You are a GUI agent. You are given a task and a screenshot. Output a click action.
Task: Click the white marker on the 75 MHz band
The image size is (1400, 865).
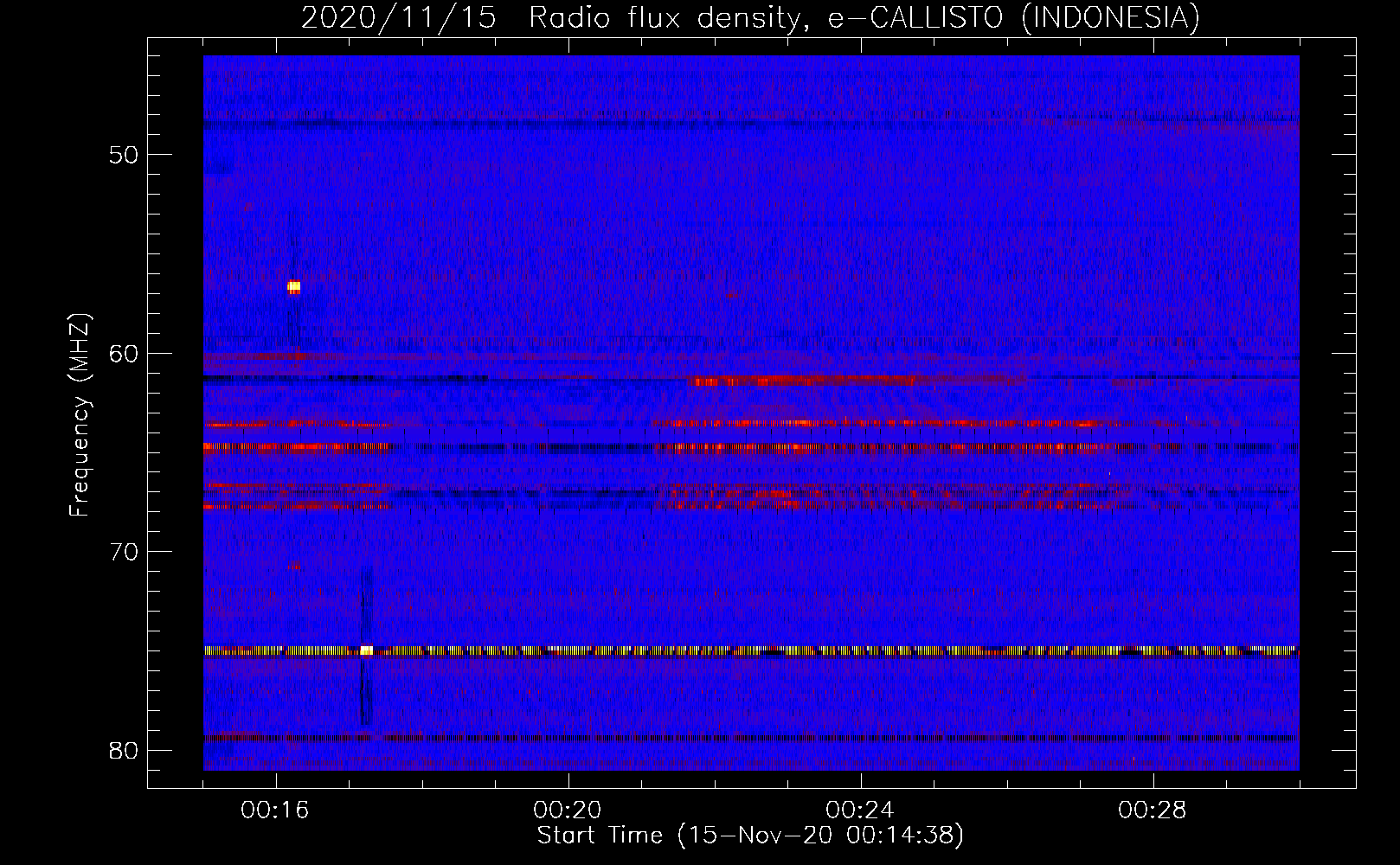(366, 650)
